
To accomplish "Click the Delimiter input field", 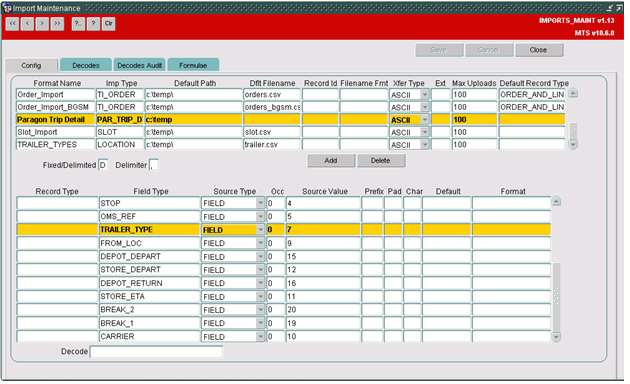I will point(153,165).
